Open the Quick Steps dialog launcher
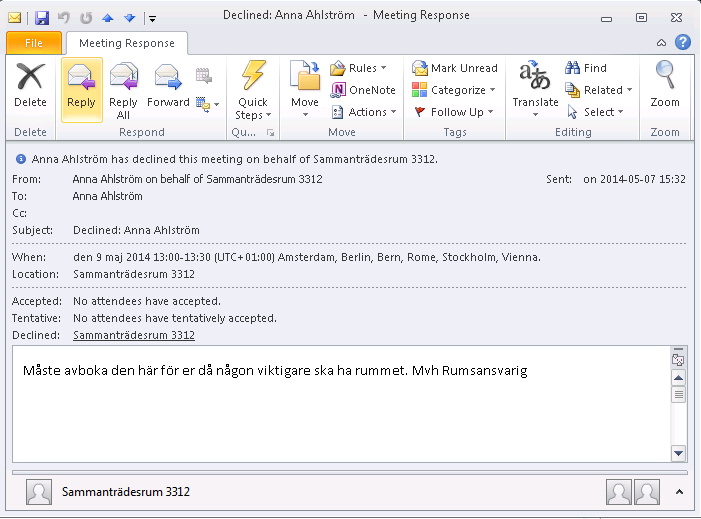This screenshot has width=701, height=519. click(x=270, y=132)
